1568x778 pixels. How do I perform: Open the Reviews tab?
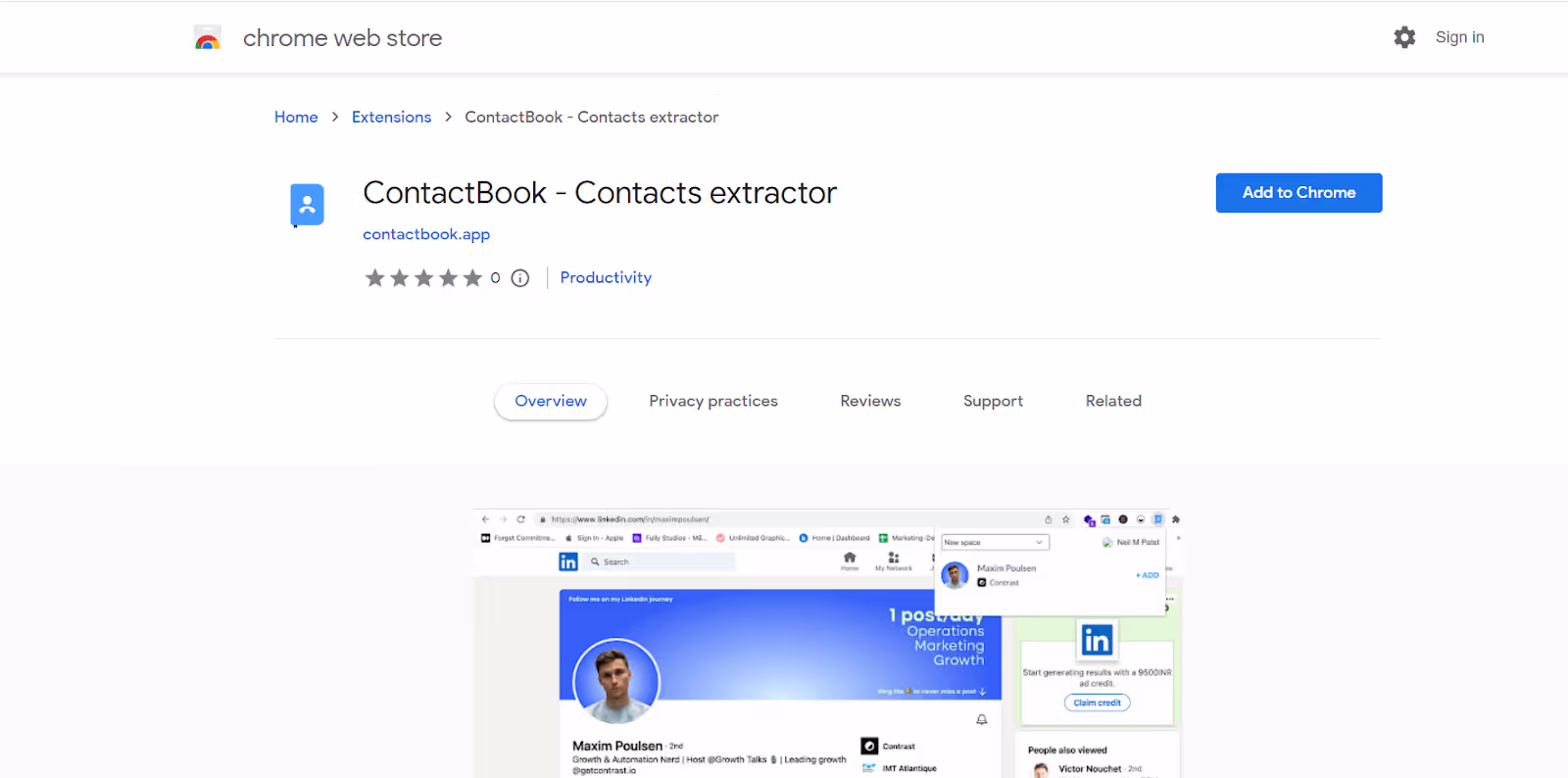870,401
